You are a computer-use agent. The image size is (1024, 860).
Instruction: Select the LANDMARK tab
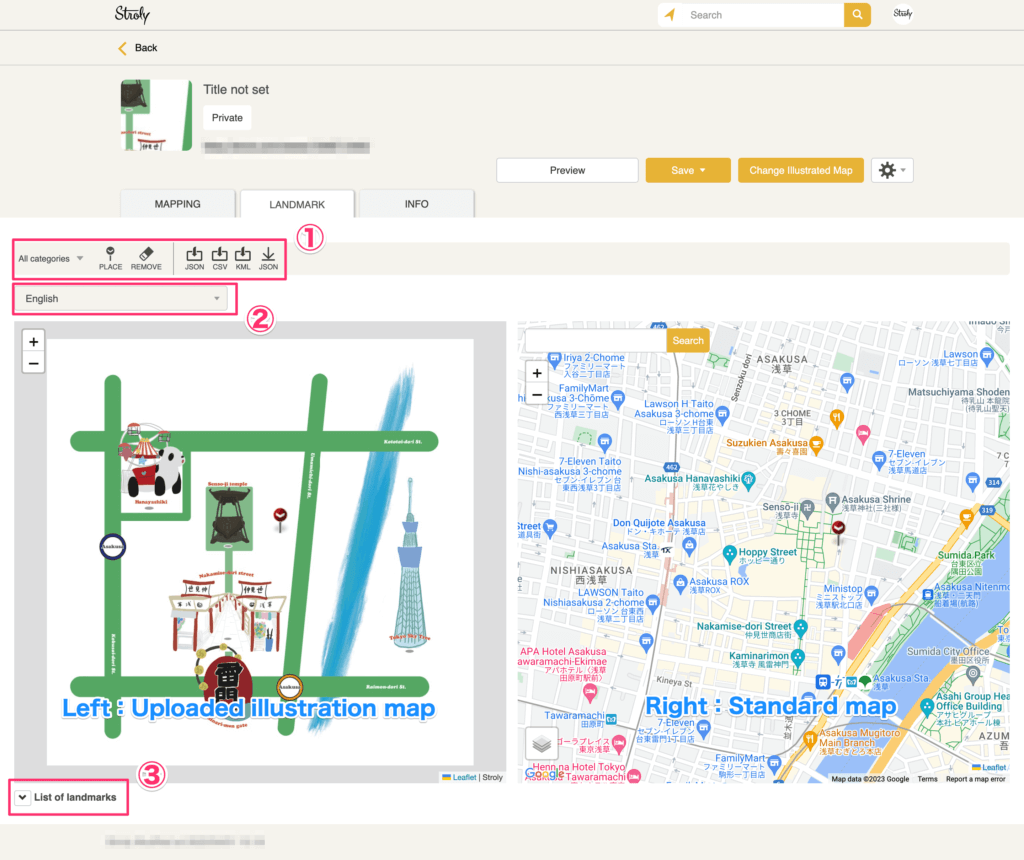coord(297,204)
